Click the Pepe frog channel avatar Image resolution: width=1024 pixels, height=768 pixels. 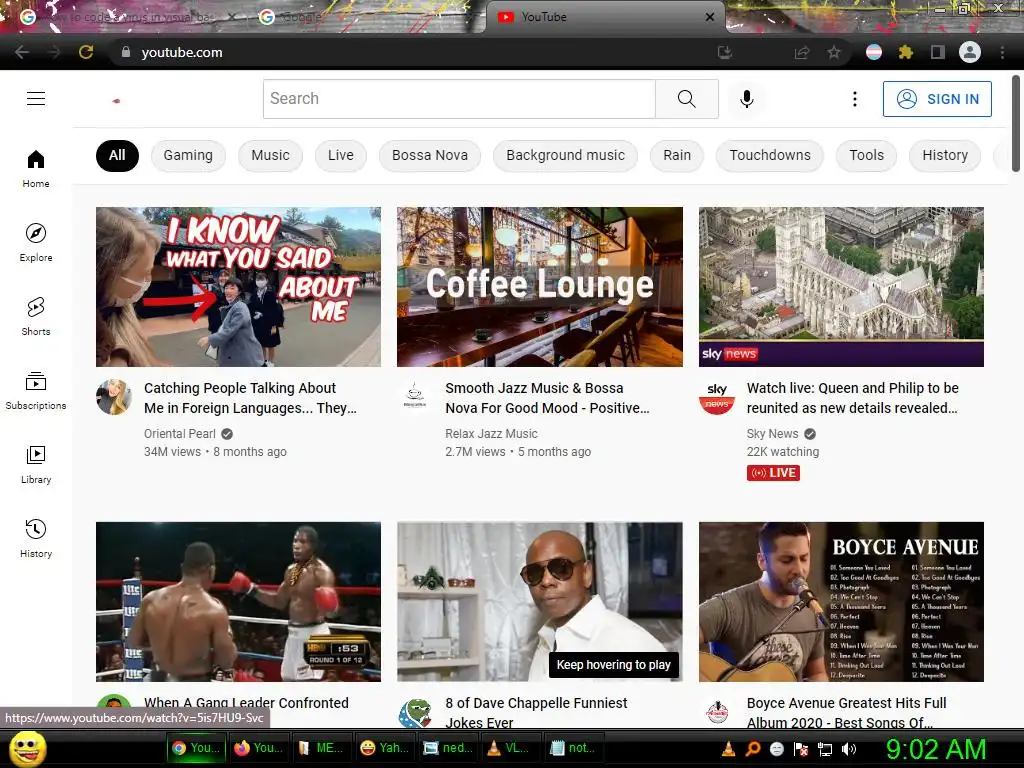click(416, 712)
